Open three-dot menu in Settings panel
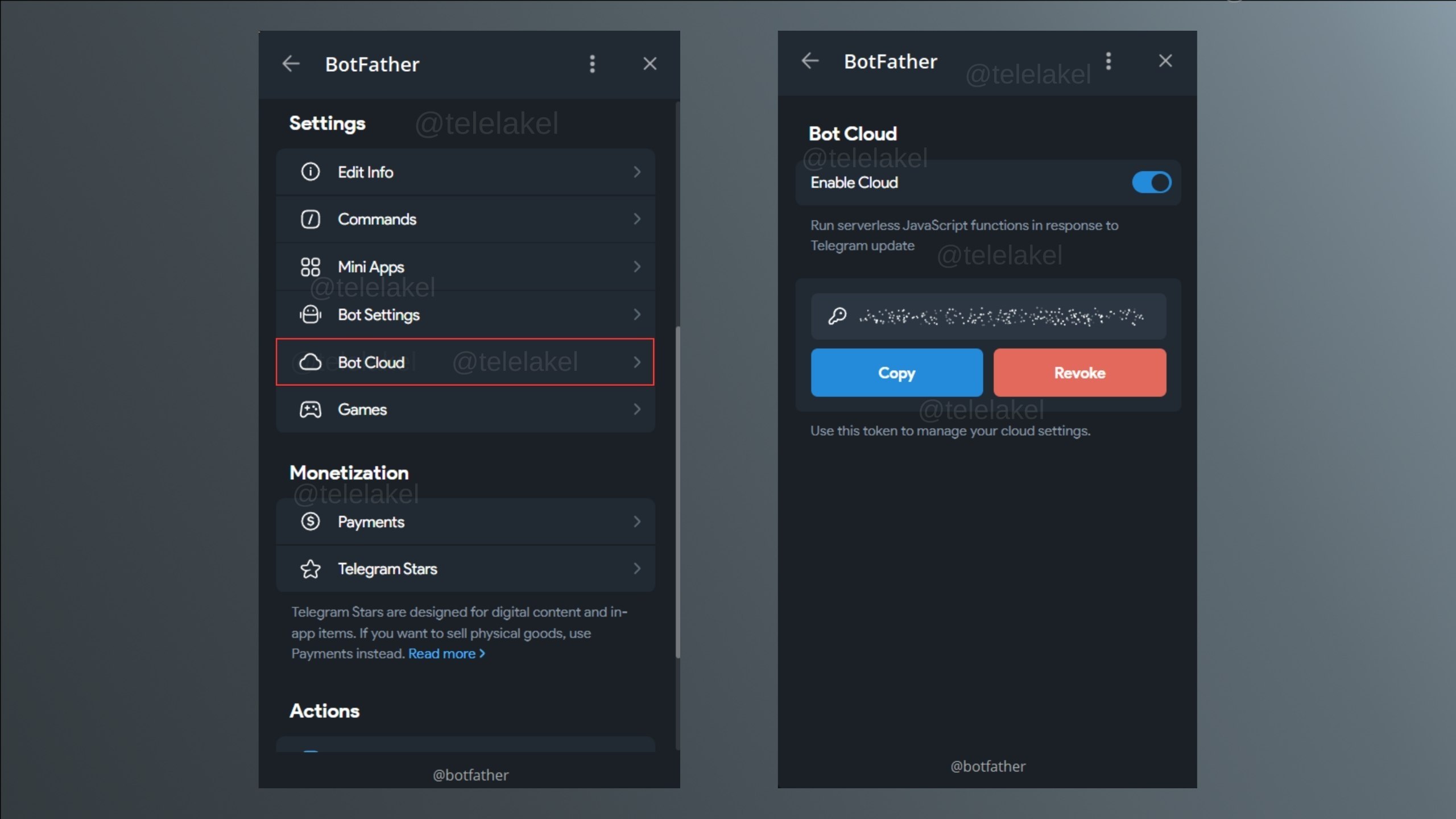This screenshot has height=819, width=1456. [592, 64]
